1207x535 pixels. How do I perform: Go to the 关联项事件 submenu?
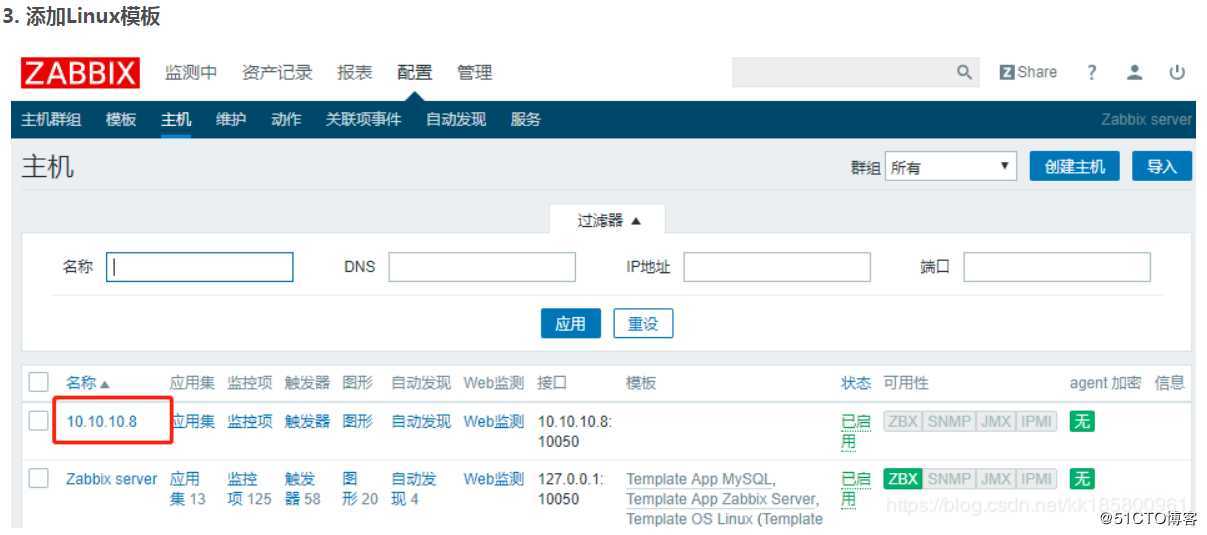[x=364, y=119]
